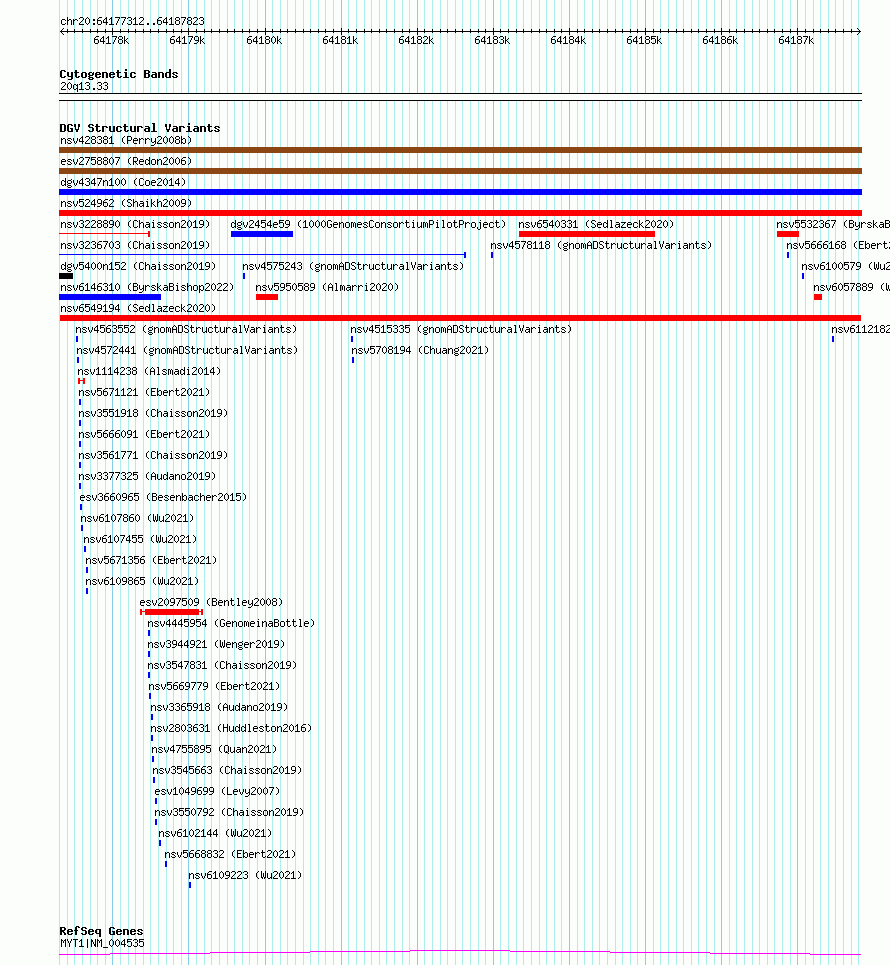Open esv2097509 (Bentley2008) label
Image resolution: width=890 pixels, height=965 pixels.
(211, 602)
